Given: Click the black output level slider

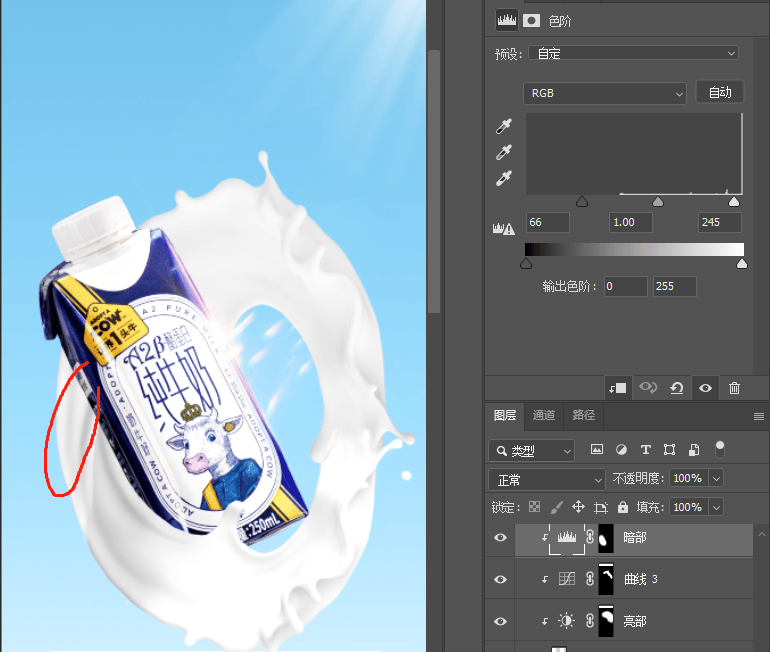Looking at the screenshot, I should (526, 264).
